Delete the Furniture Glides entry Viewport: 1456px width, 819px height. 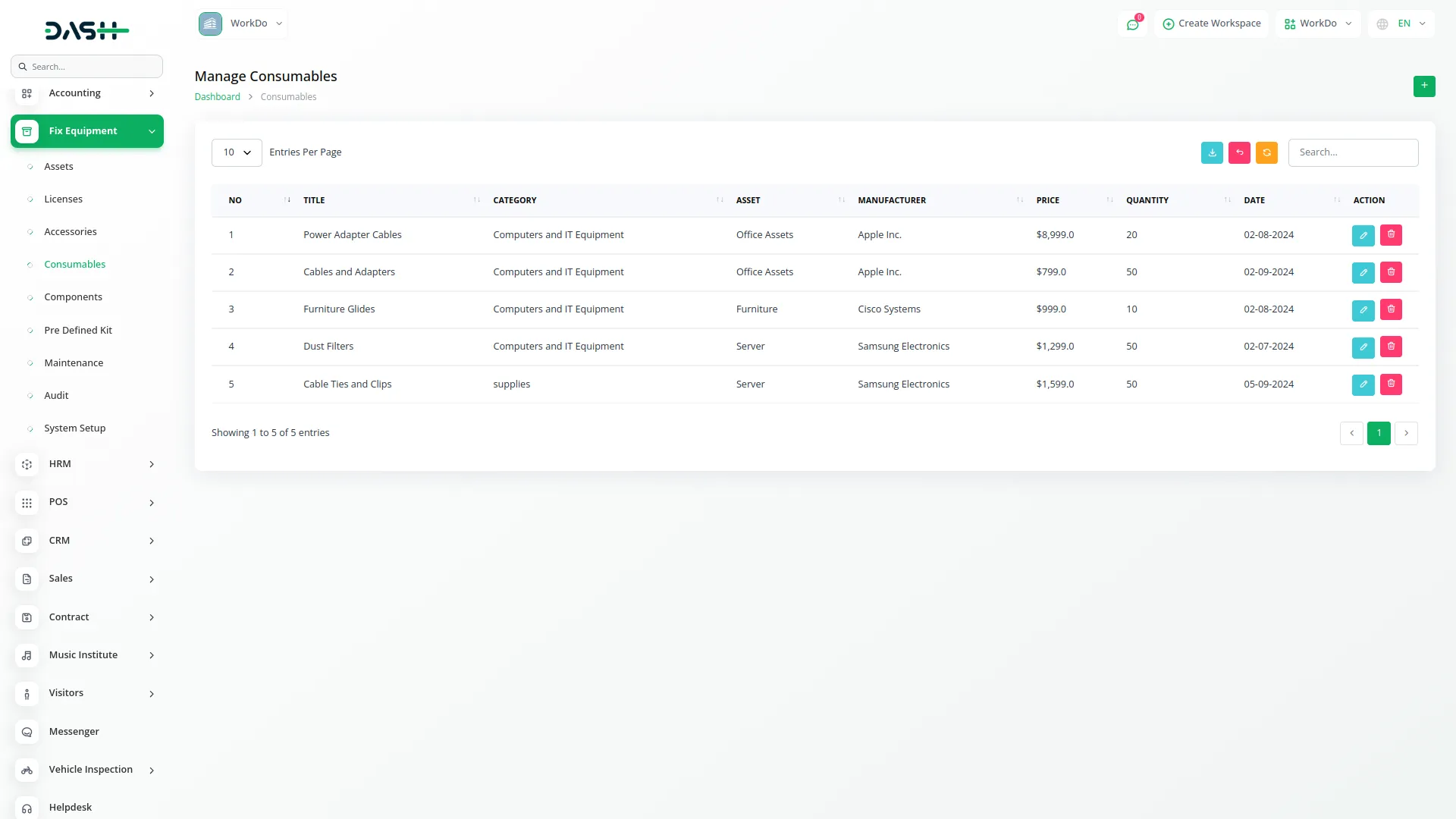coord(1391,309)
